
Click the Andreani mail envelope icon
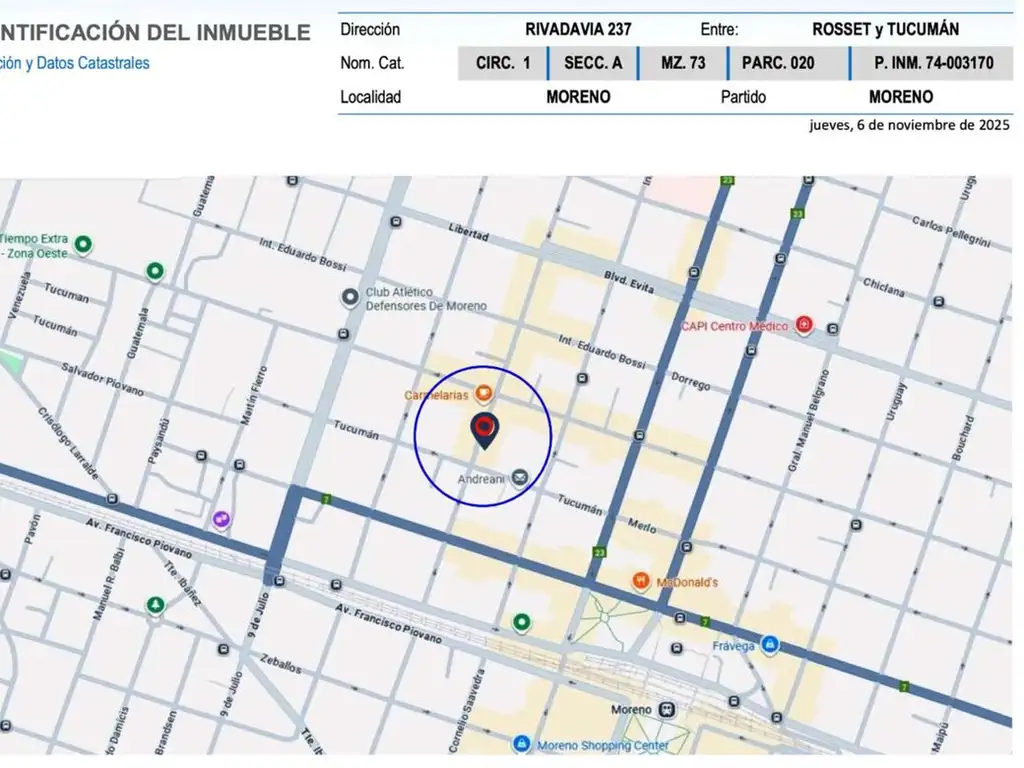click(520, 478)
